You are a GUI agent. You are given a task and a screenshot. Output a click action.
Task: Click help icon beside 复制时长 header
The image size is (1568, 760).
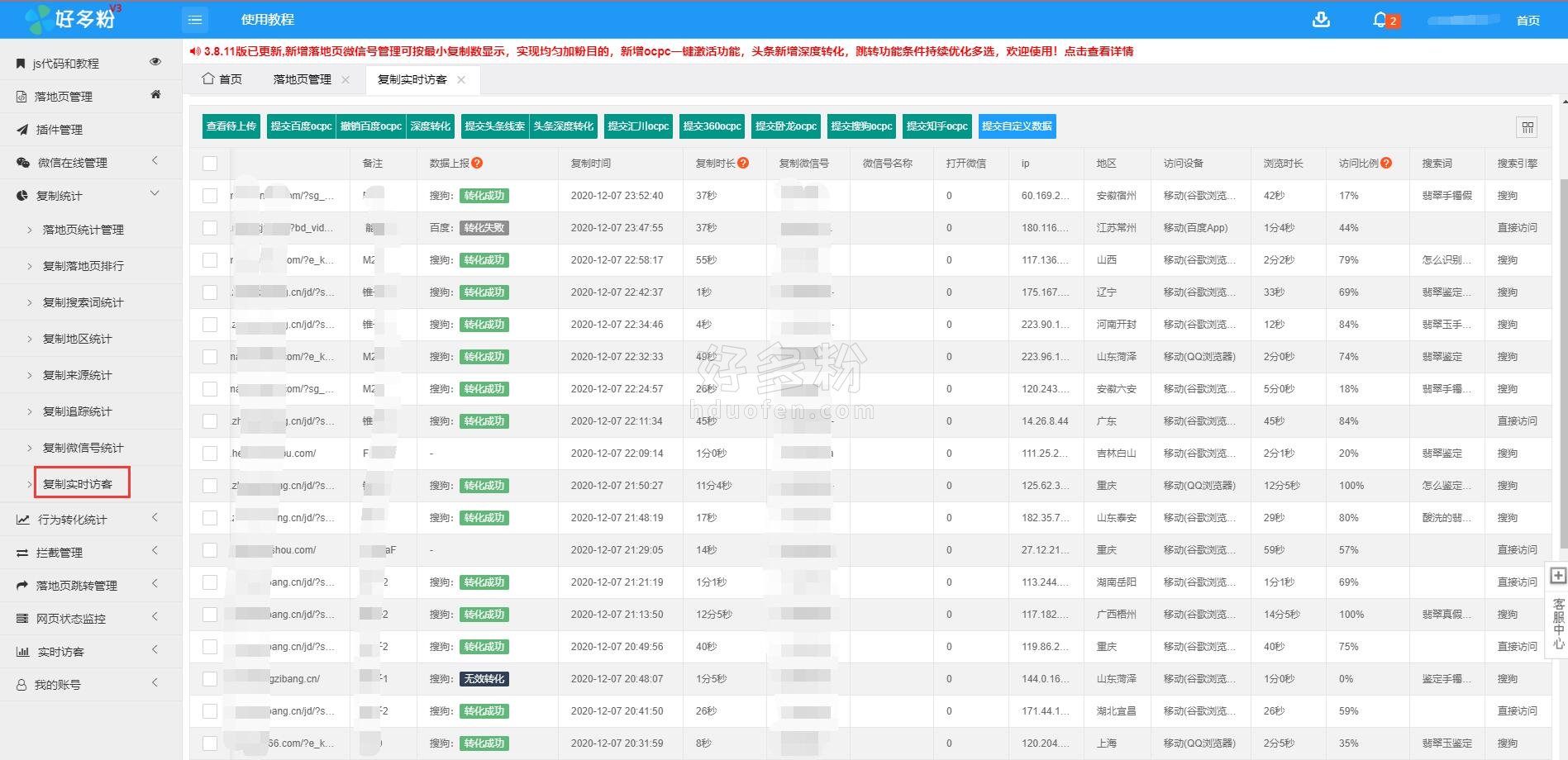click(743, 164)
